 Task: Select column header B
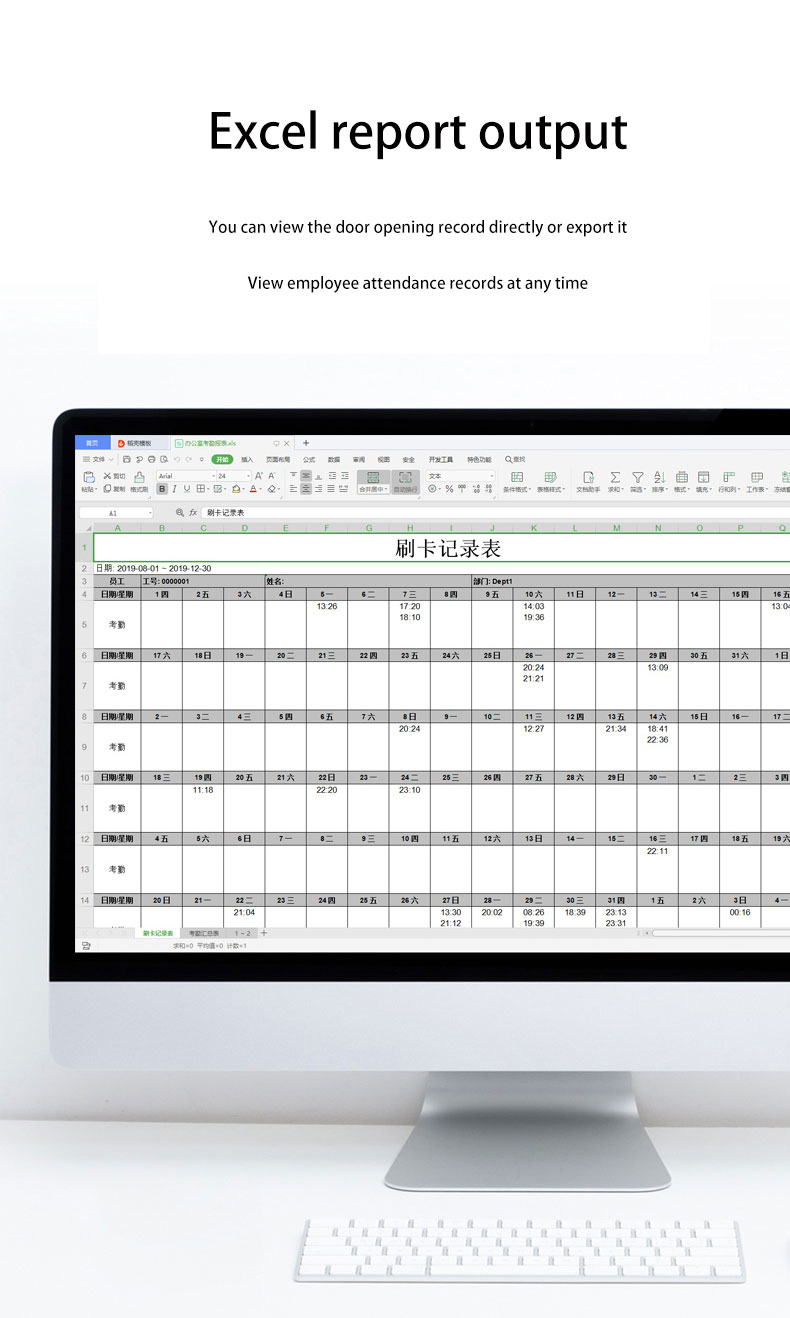tap(162, 527)
